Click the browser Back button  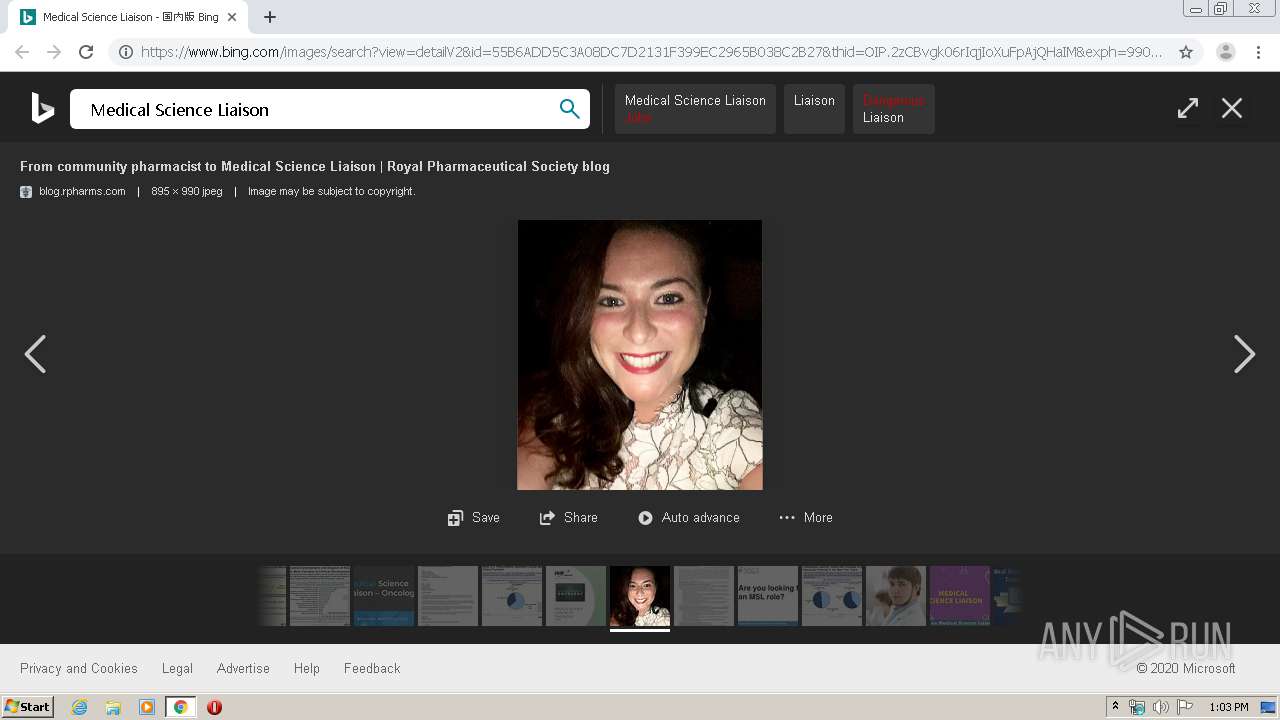click(x=22, y=52)
